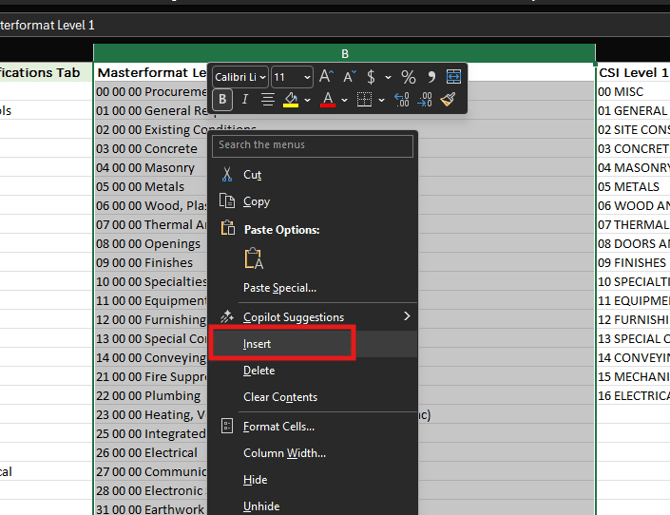This screenshot has width=670, height=515.
Task: Click the Merge and Center icon
Action: pos(454,77)
